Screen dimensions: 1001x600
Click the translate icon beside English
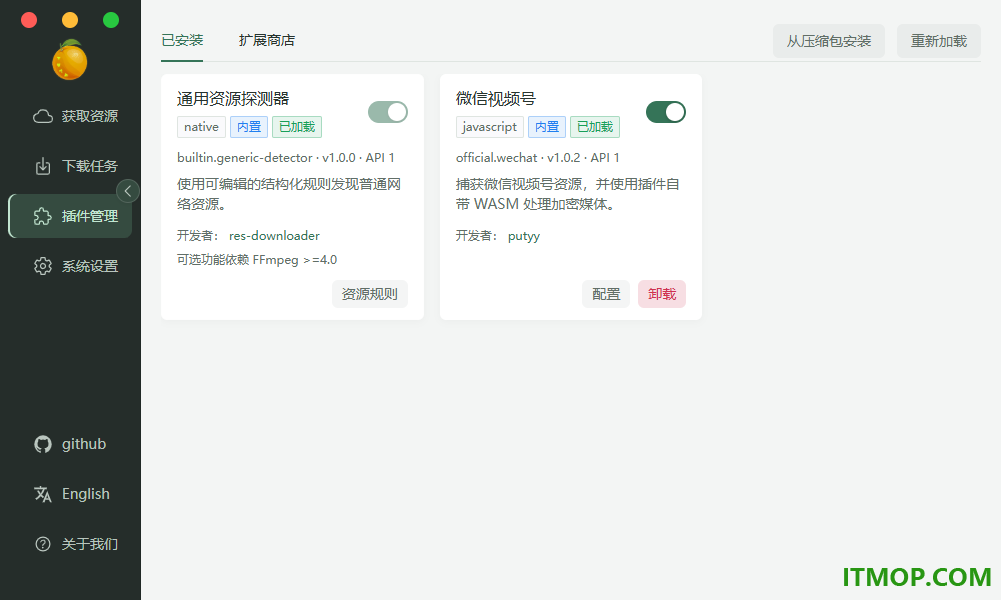(x=43, y=494)
